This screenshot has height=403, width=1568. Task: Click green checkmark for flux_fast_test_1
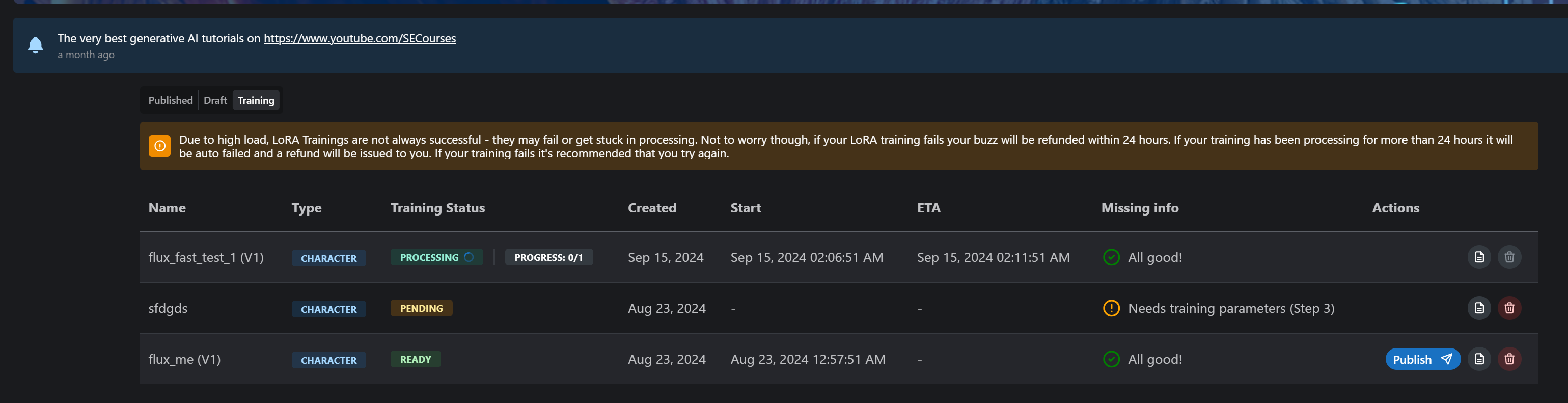pyautogui.click(x=1111, y=257)
